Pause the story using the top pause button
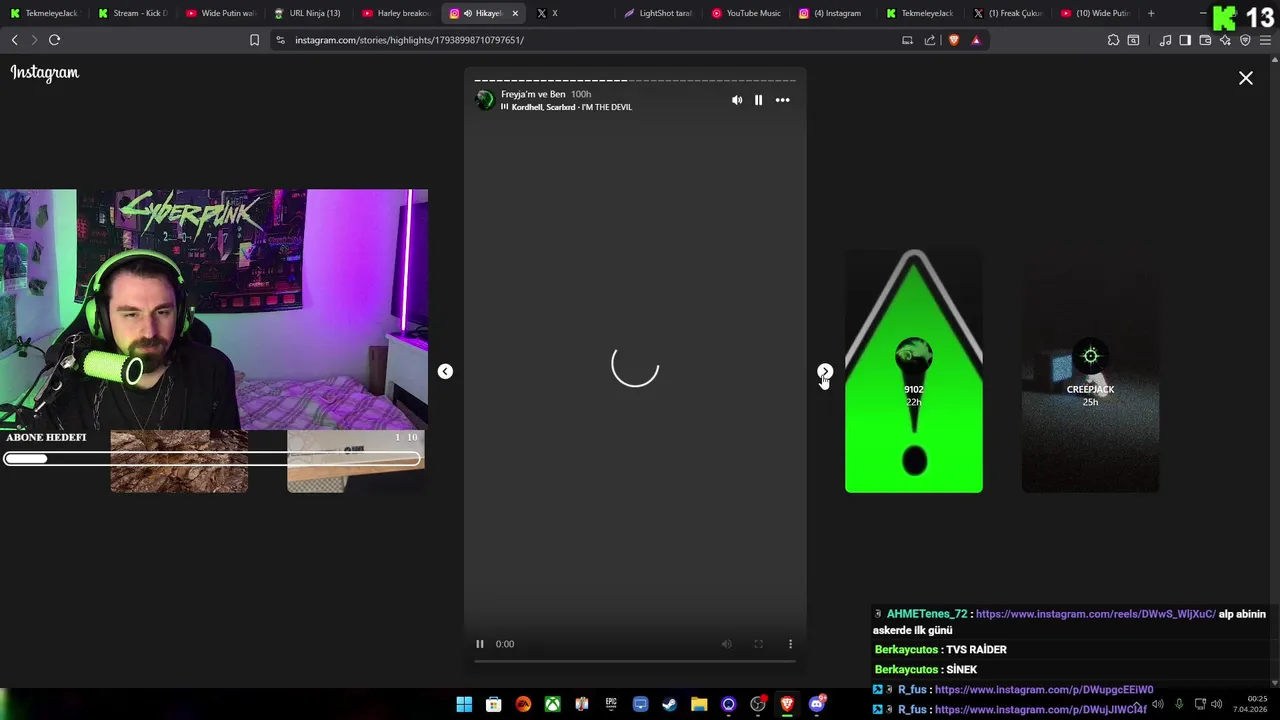 coord(758,100)
